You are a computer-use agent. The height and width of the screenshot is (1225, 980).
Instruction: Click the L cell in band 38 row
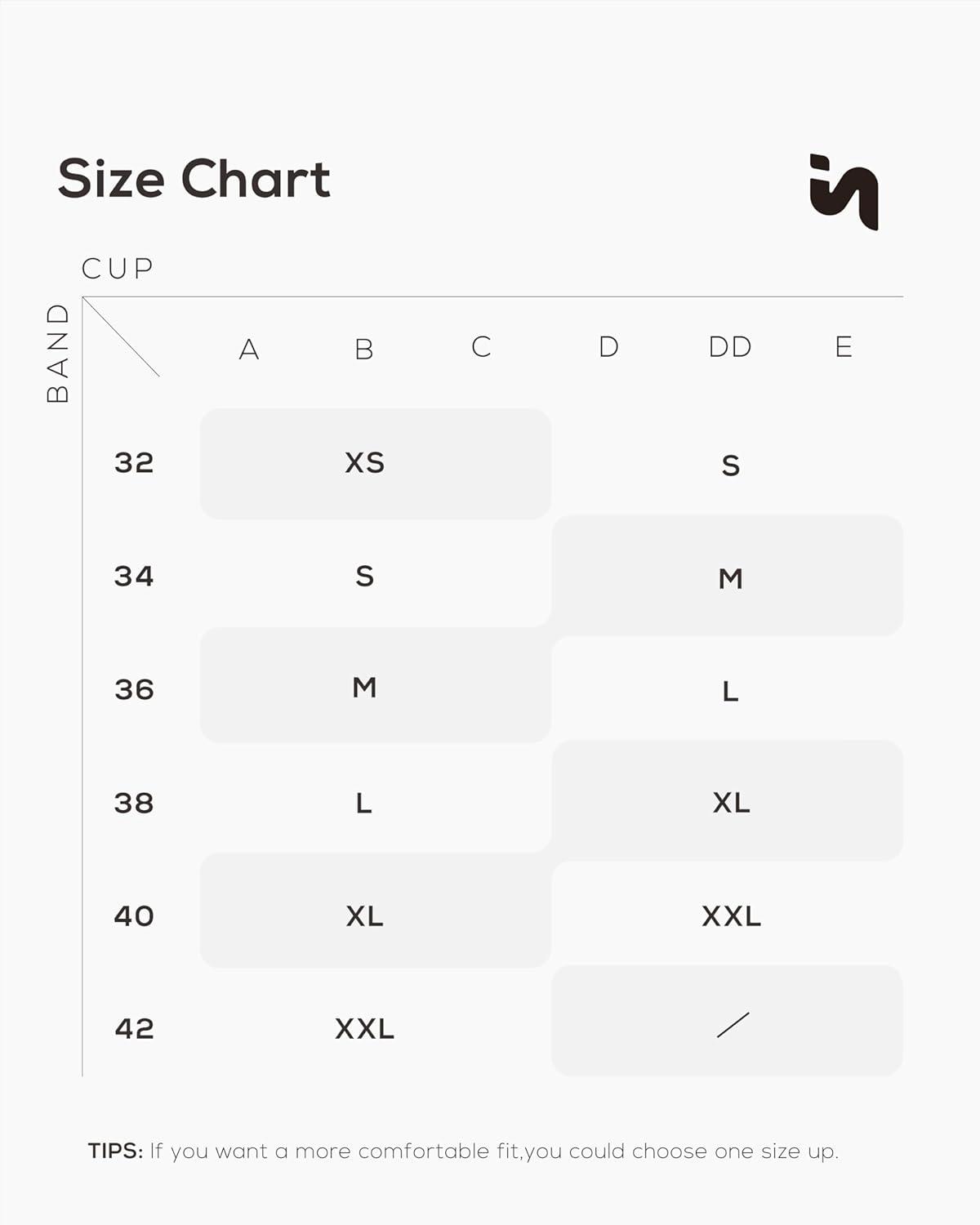[364, 804]
